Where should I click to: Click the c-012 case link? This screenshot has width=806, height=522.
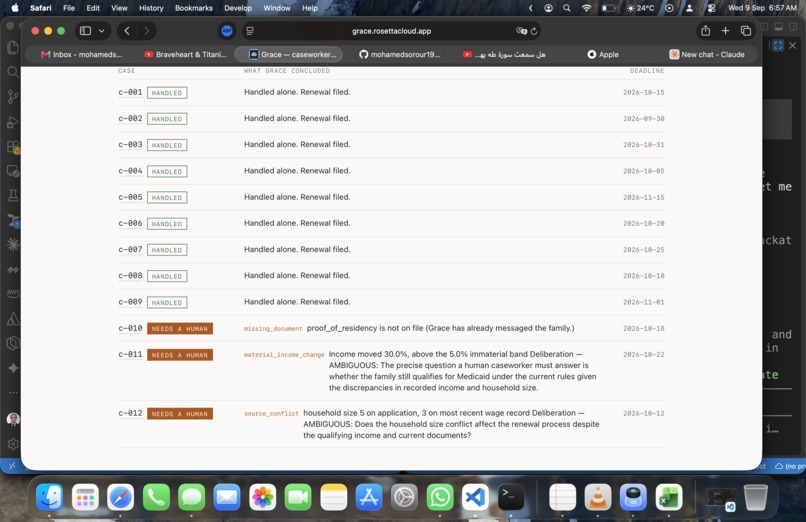point(130,413)
